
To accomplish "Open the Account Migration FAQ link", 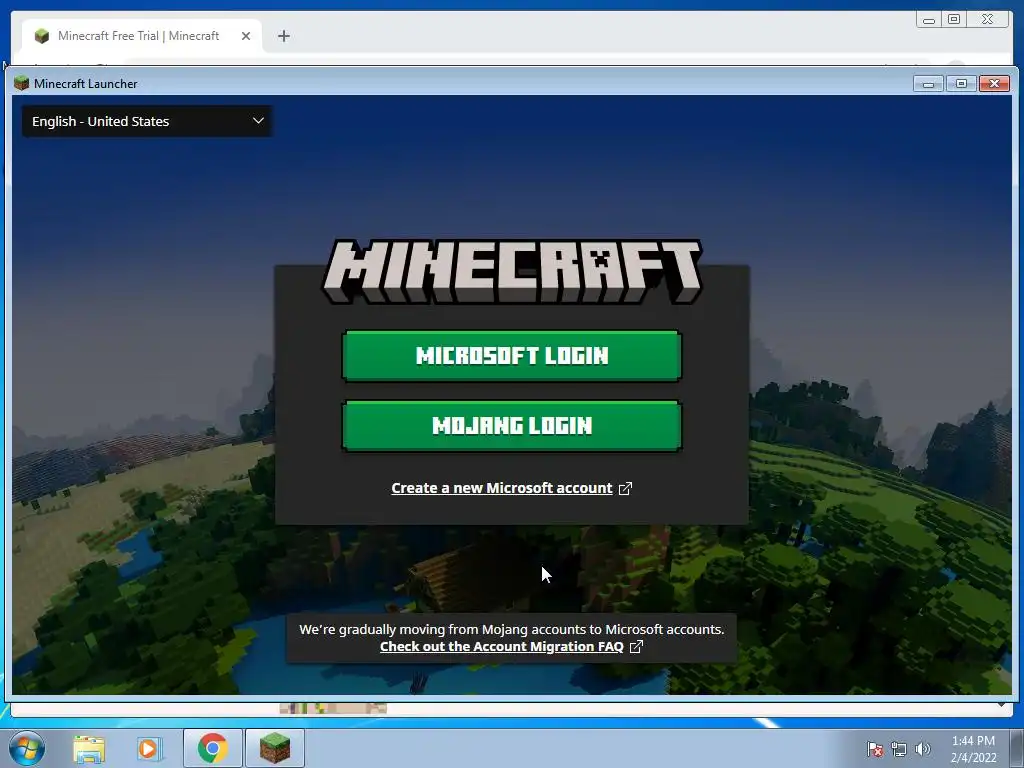I will [502, 647].
